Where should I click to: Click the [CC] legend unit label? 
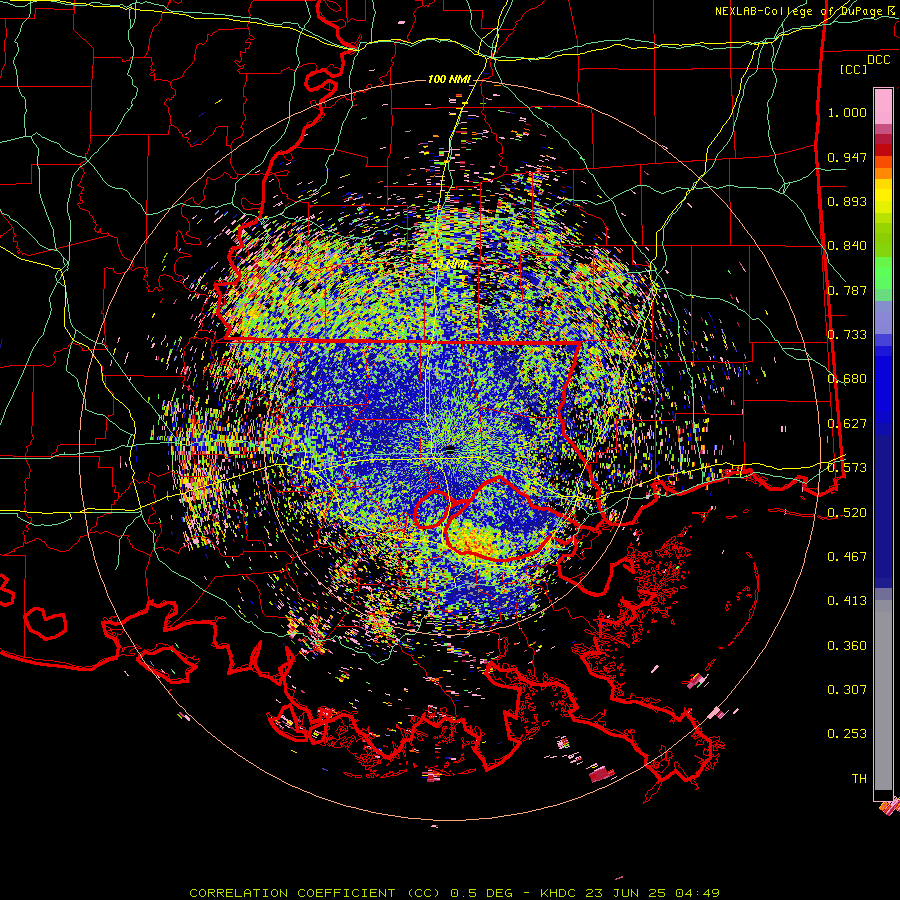[x=854, y=69]
